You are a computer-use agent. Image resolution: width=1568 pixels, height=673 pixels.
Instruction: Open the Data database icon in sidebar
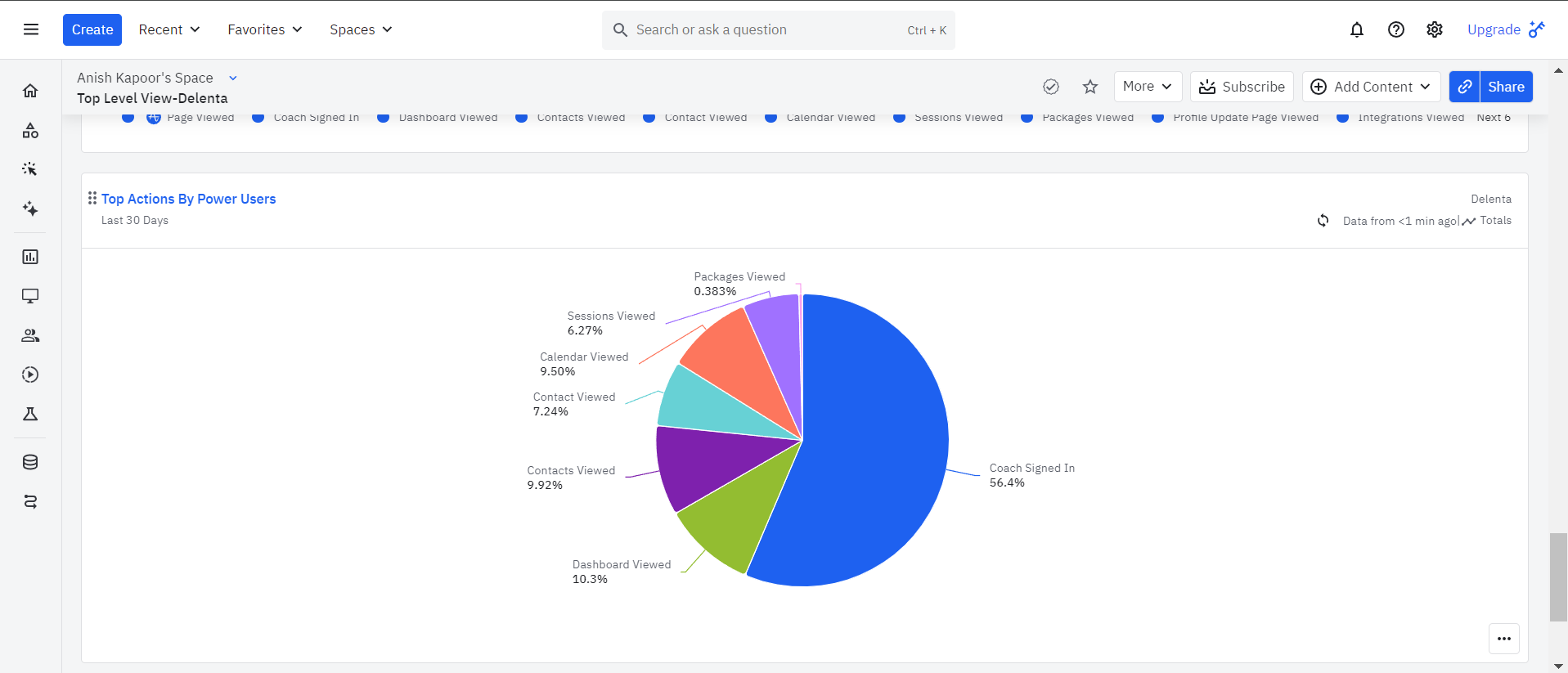(30, 462)
